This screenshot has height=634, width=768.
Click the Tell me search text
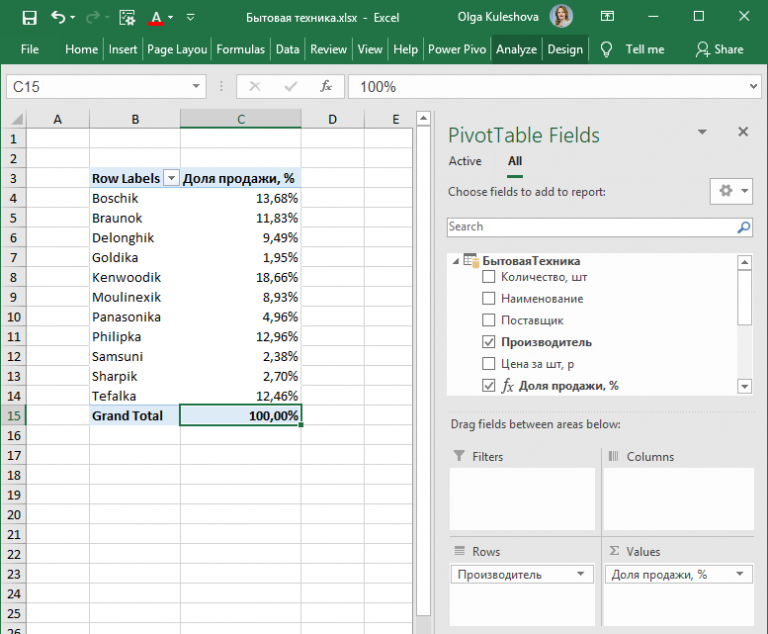pos(645,49)
